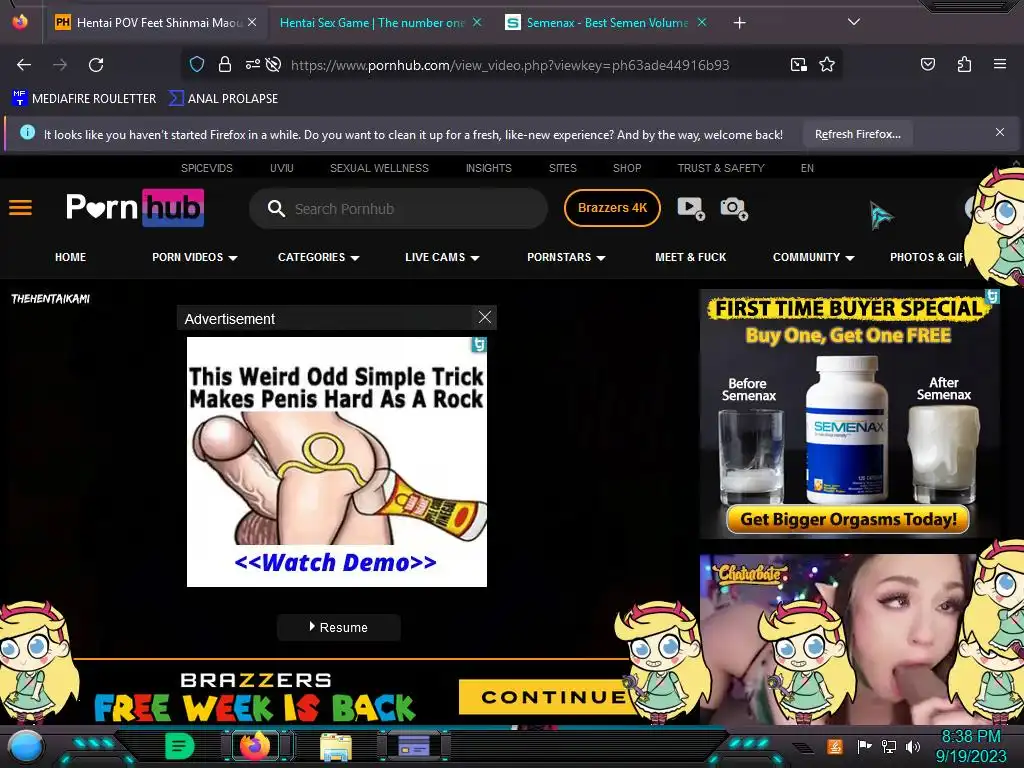
Task: Open the site permissions icon in address bar
Action: point(252,65)
